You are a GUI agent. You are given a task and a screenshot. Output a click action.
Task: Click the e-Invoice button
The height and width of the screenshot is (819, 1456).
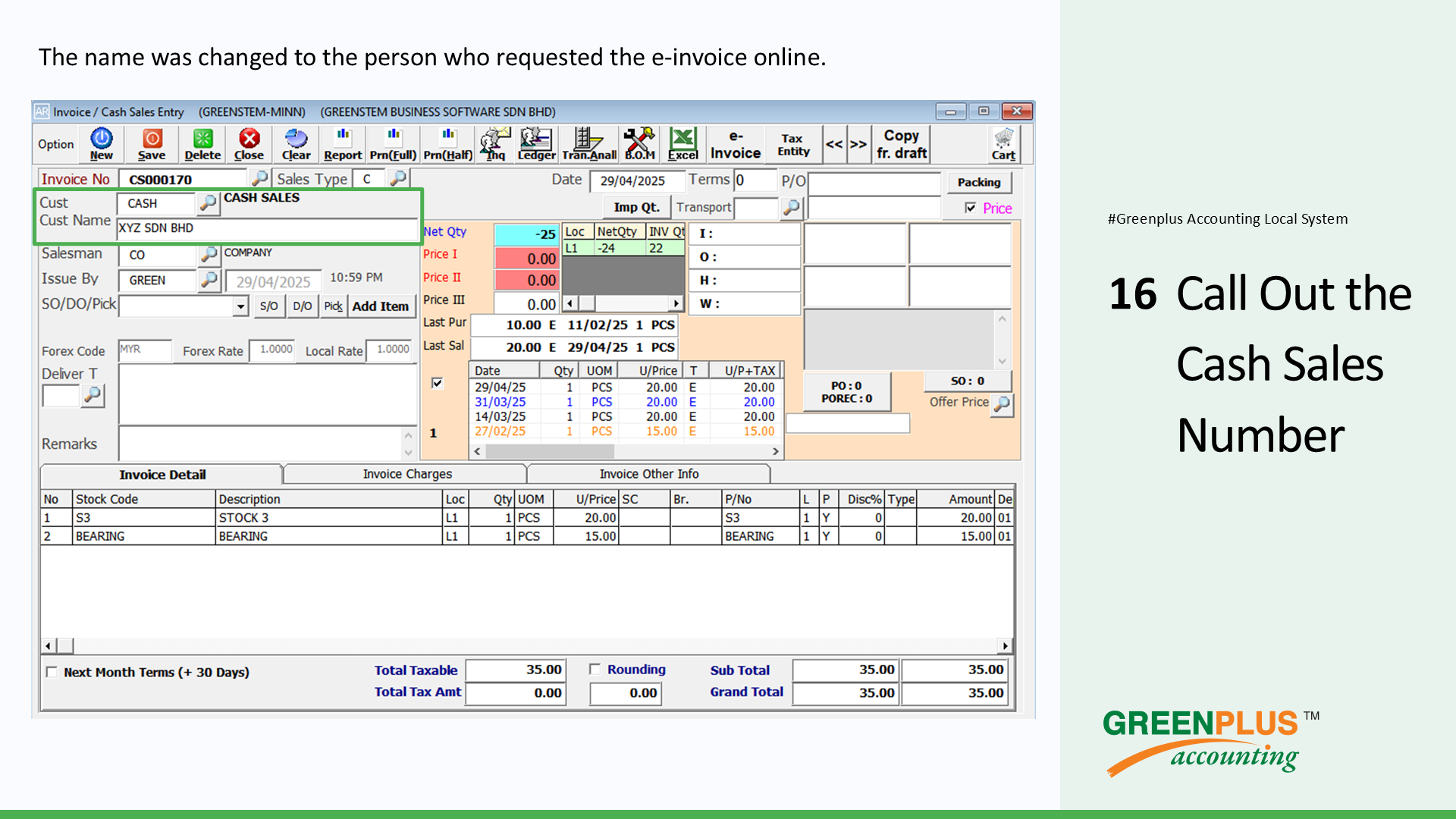[735, 144]
